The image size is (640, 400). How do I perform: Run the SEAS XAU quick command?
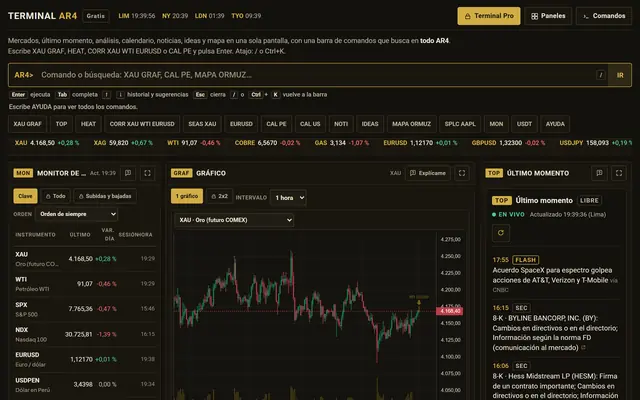(x=202, y=124)
